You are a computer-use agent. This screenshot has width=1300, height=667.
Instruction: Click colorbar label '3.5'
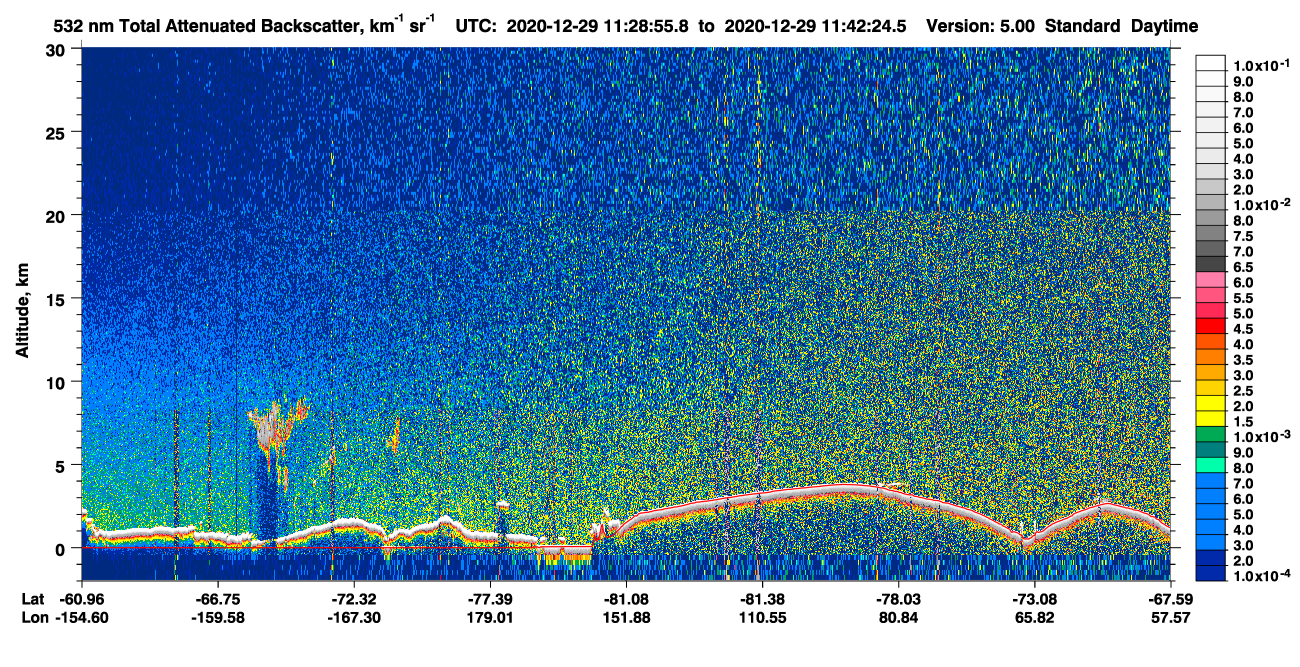point(1242,359)
